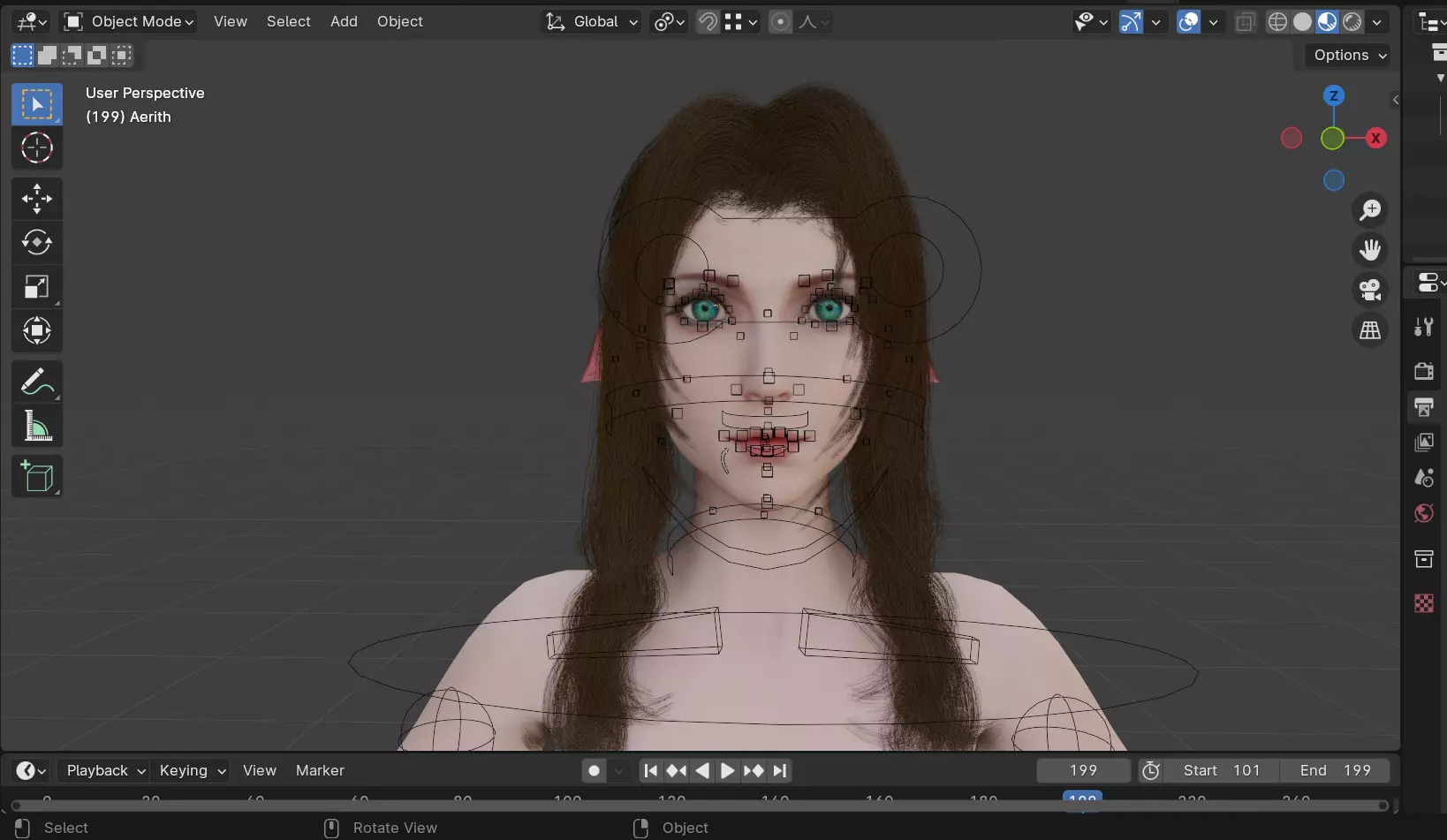Toggle viewport gizmos display
The height and width of the screenshot is (840, 1447).
click(1131, 22)
